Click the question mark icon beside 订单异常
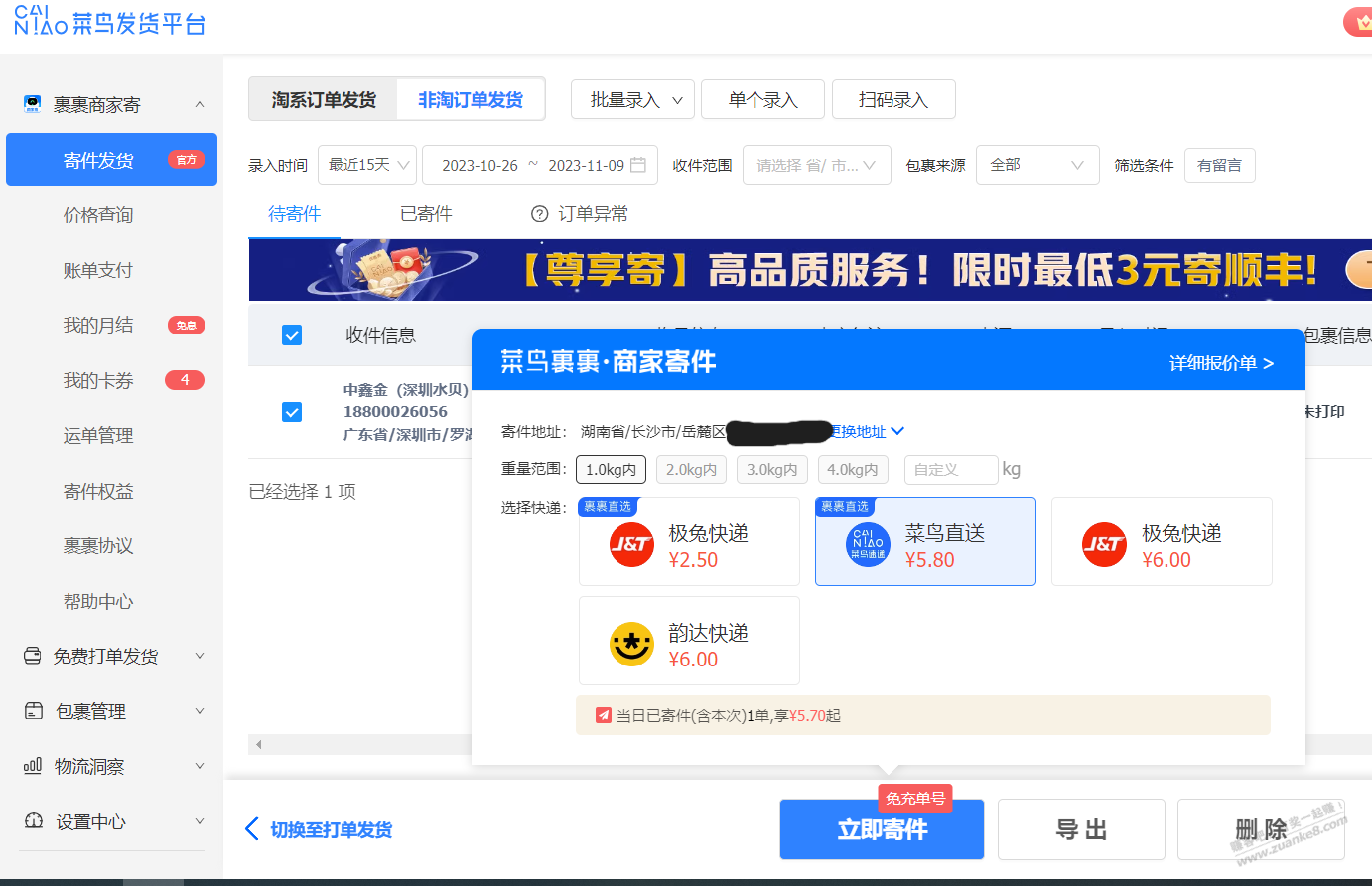 [x=540, y=214]
